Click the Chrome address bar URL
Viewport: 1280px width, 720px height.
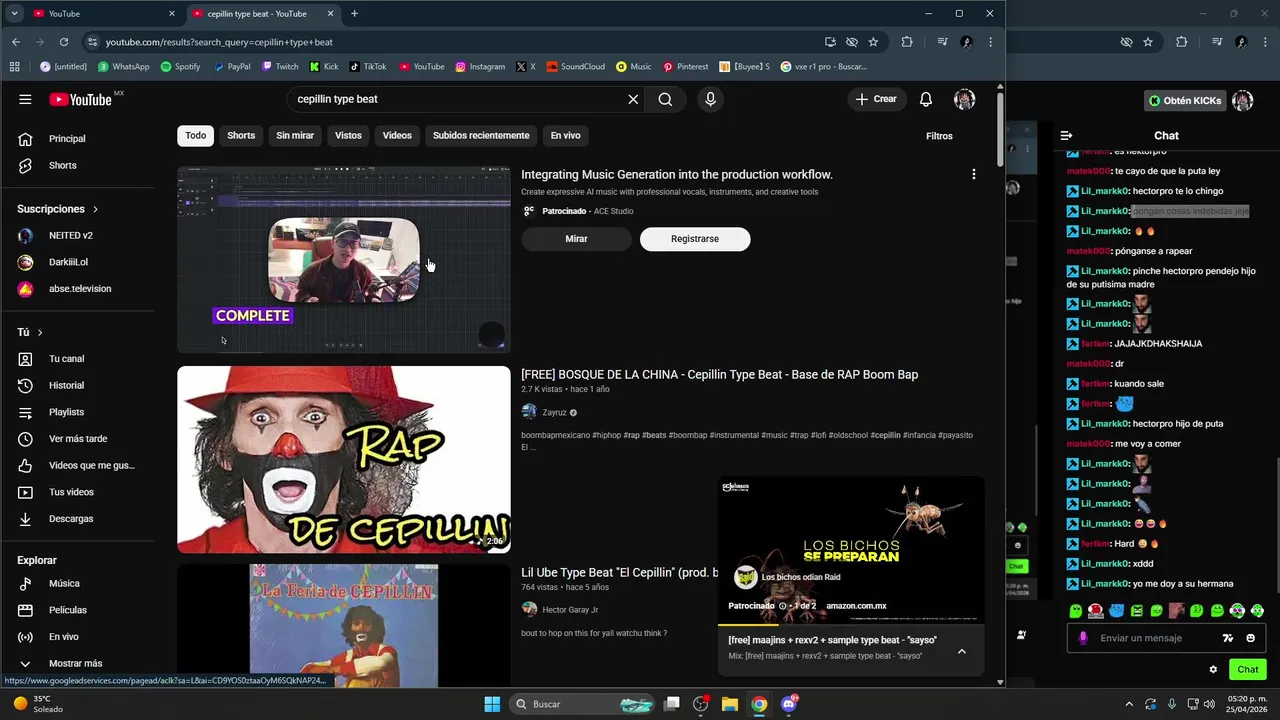tap(219, 42)
